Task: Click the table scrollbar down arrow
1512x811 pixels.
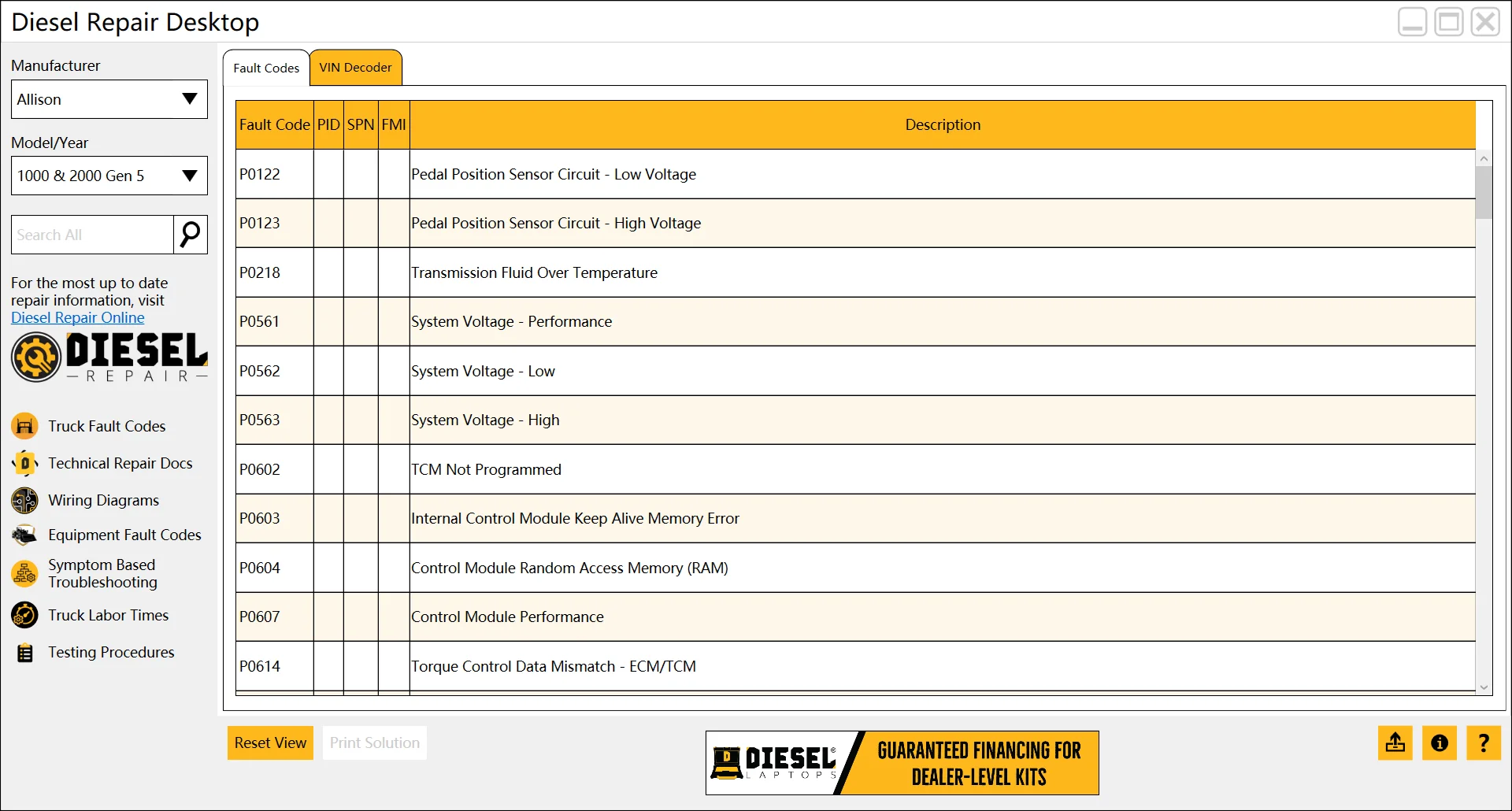Action: pos(1484,687)
